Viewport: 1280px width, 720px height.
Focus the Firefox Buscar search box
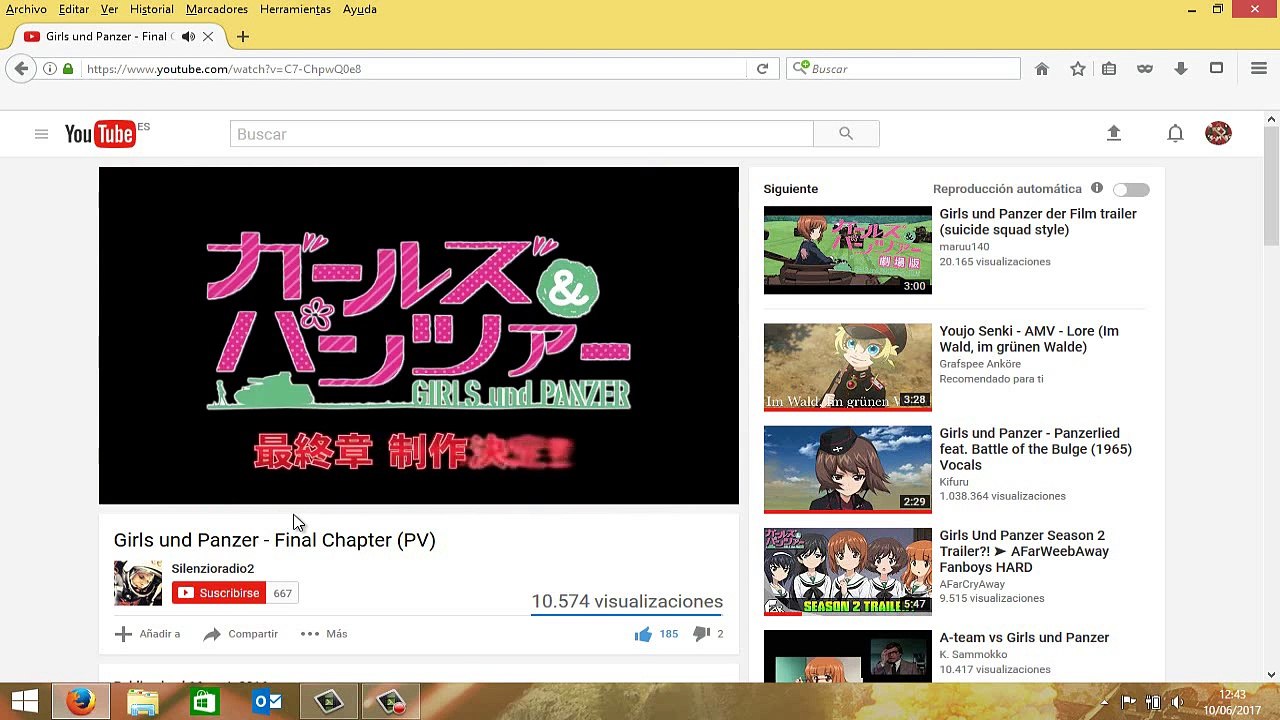pyautogui.click(x=903, y=69)
